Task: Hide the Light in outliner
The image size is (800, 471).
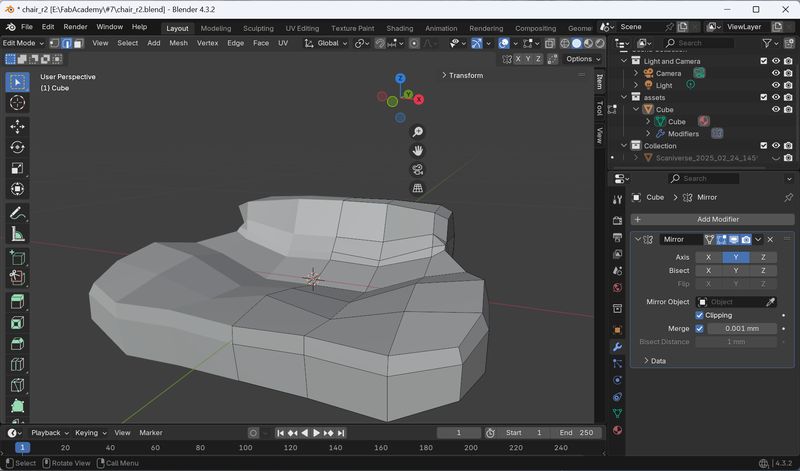Action: click(776, 85)
